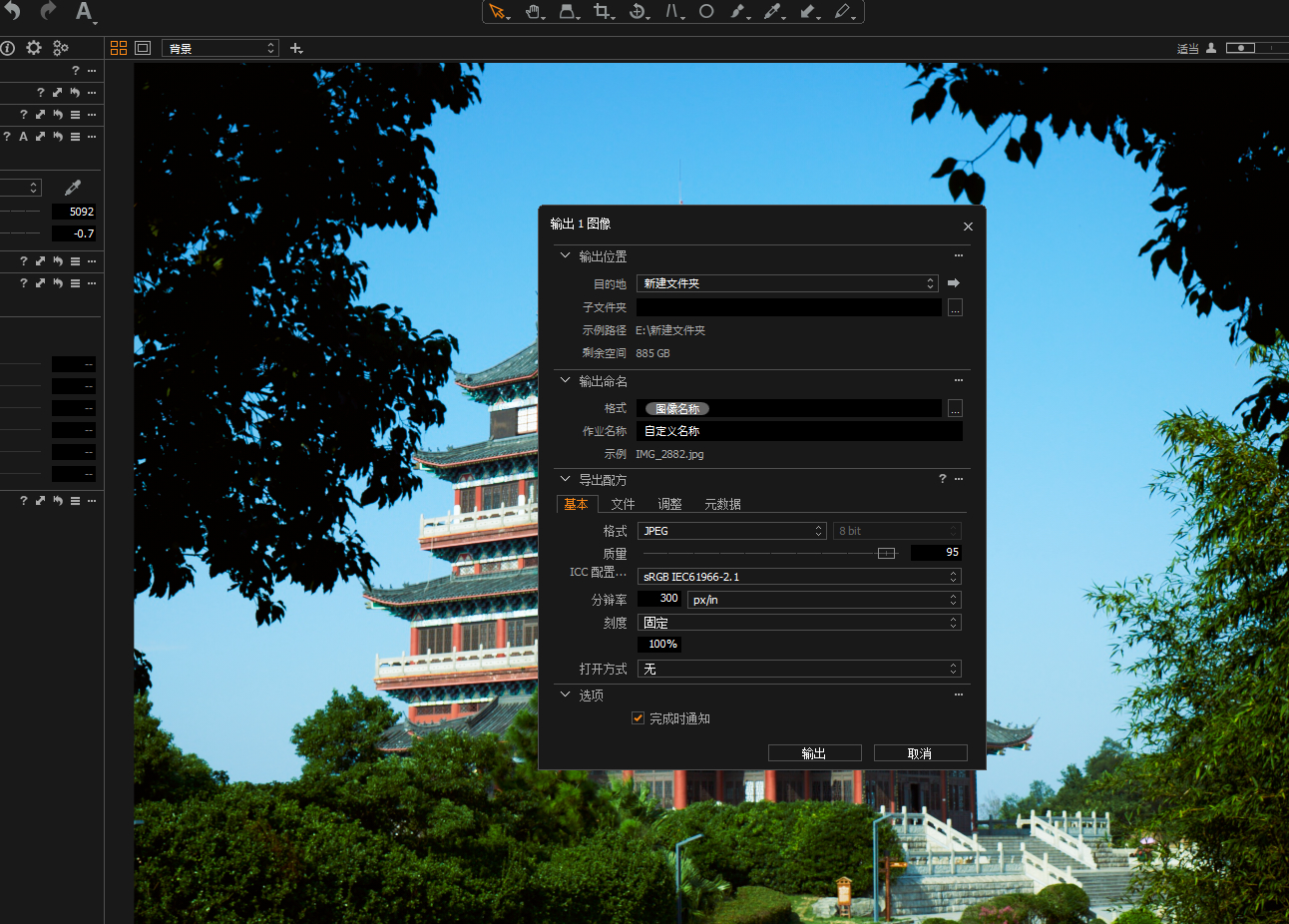This screenshot has height=924, width=1289.
Task: Close the 输出 1 图像 dialog
Action: (968, 227)
